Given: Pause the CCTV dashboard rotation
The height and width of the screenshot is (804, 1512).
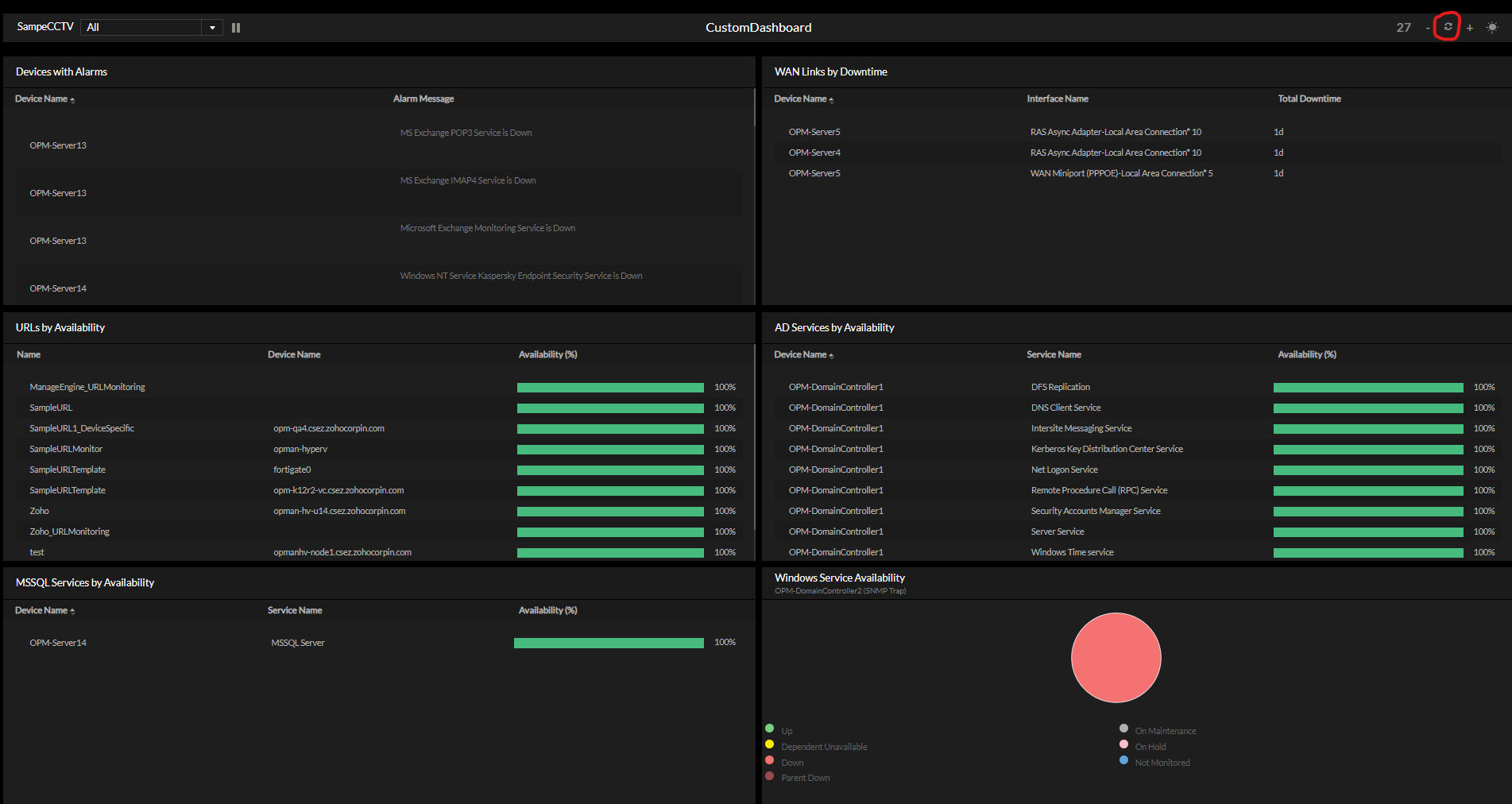Looking at the screenshot, I should click(236, 28).
